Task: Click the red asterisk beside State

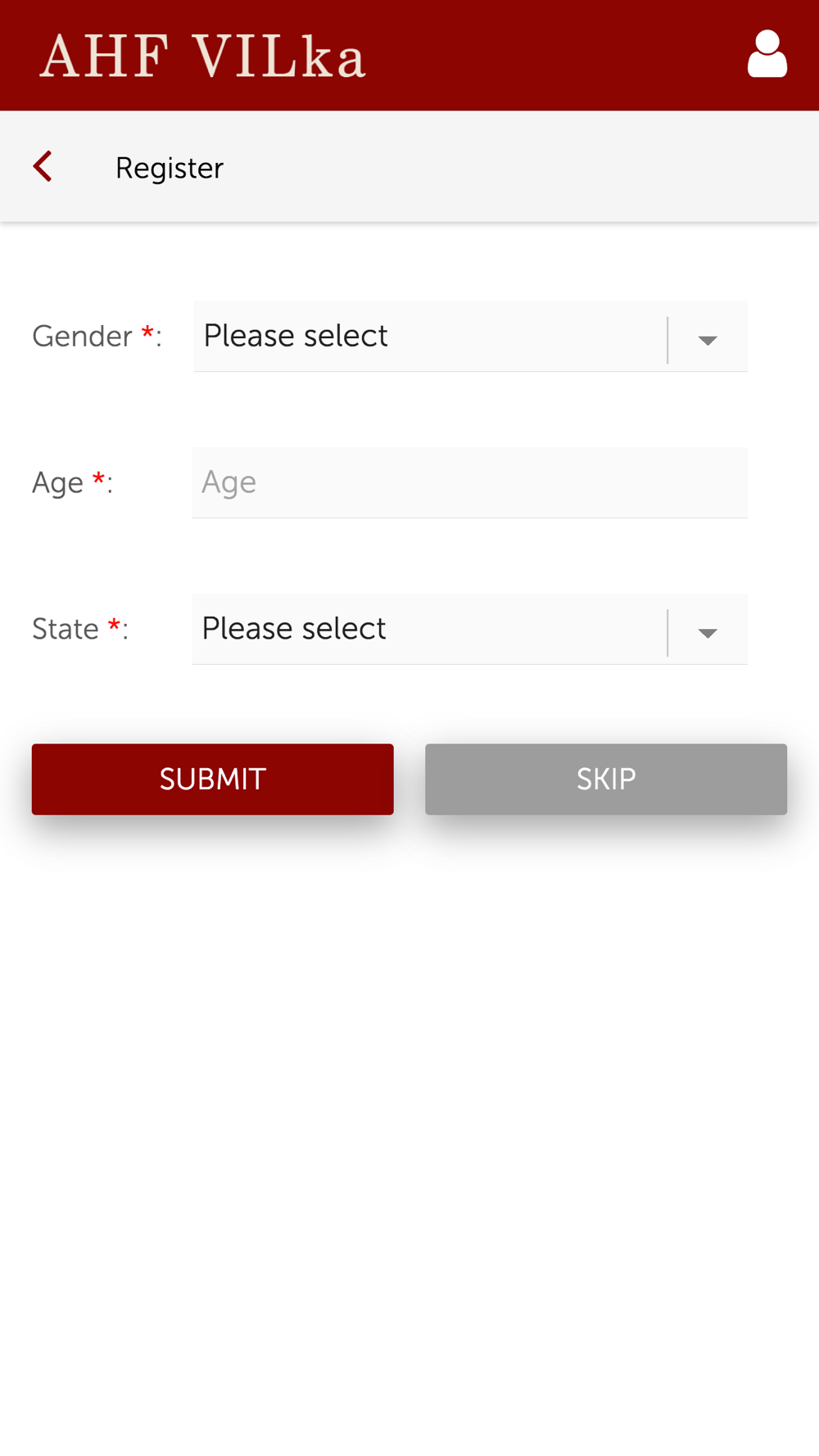Action: [115, 625]
